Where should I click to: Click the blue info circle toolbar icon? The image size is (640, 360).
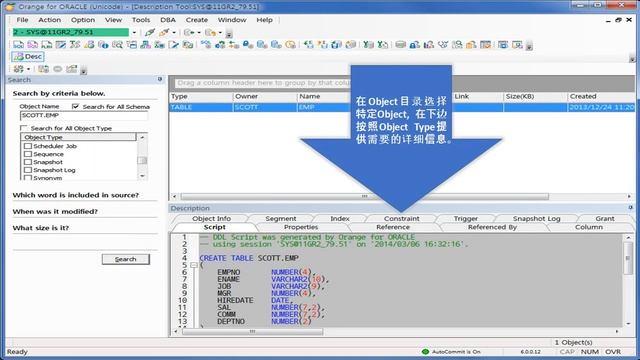pos(103,44)
